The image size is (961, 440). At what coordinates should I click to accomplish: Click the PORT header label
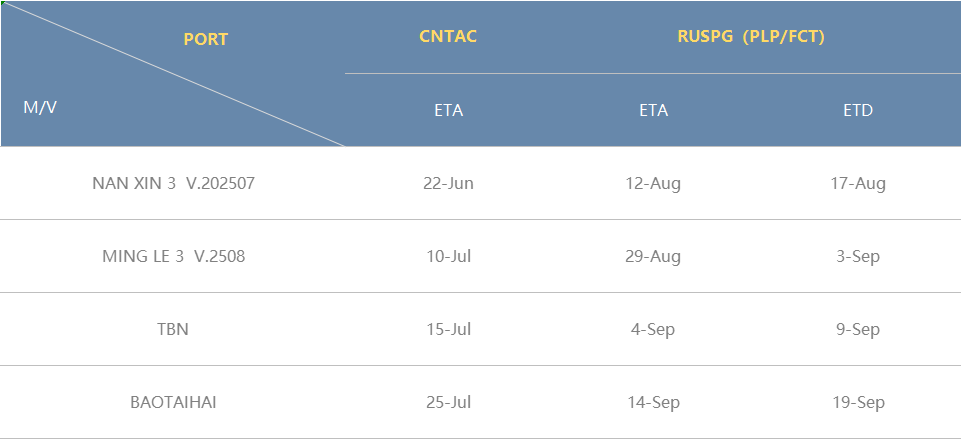click(x=205, y=39)
